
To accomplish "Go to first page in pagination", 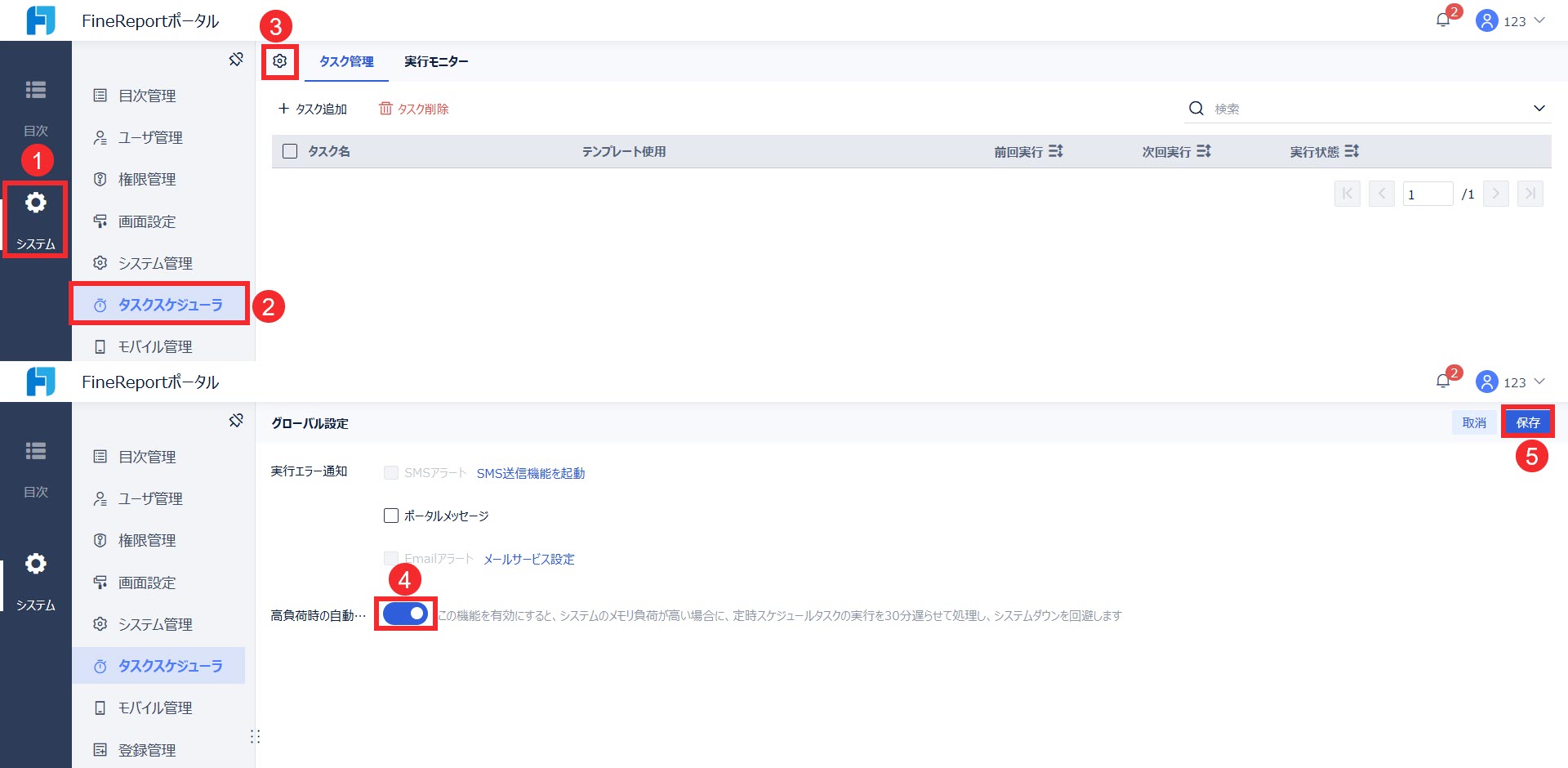I will (x=1347, y=194).
